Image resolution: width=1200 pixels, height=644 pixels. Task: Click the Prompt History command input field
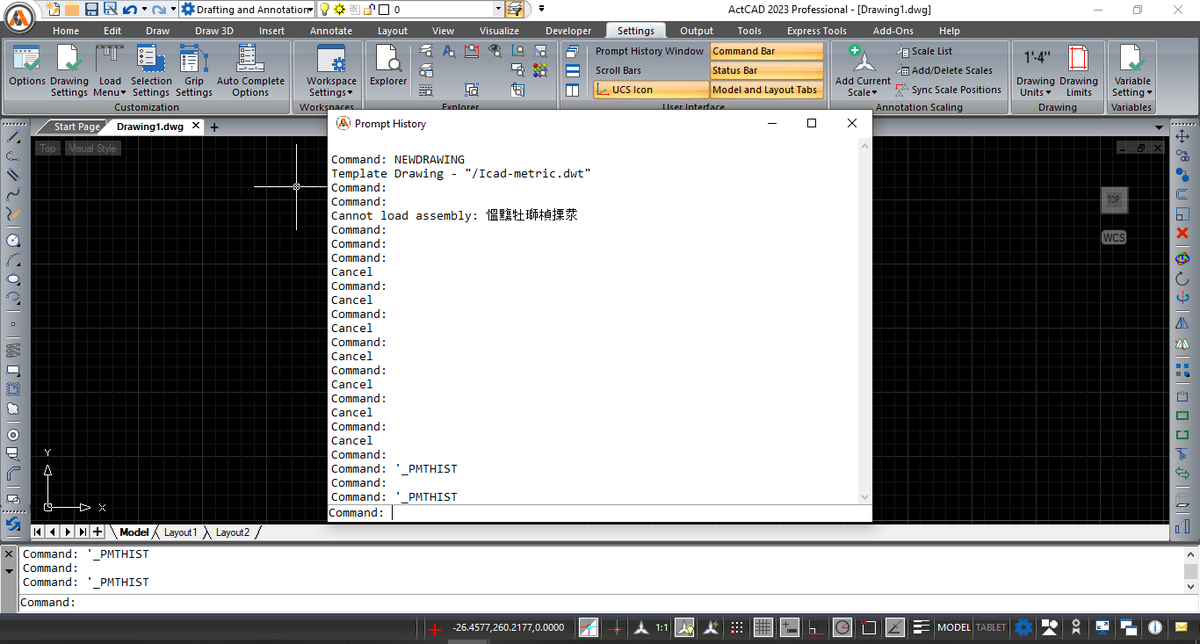[x=600, y=513]
